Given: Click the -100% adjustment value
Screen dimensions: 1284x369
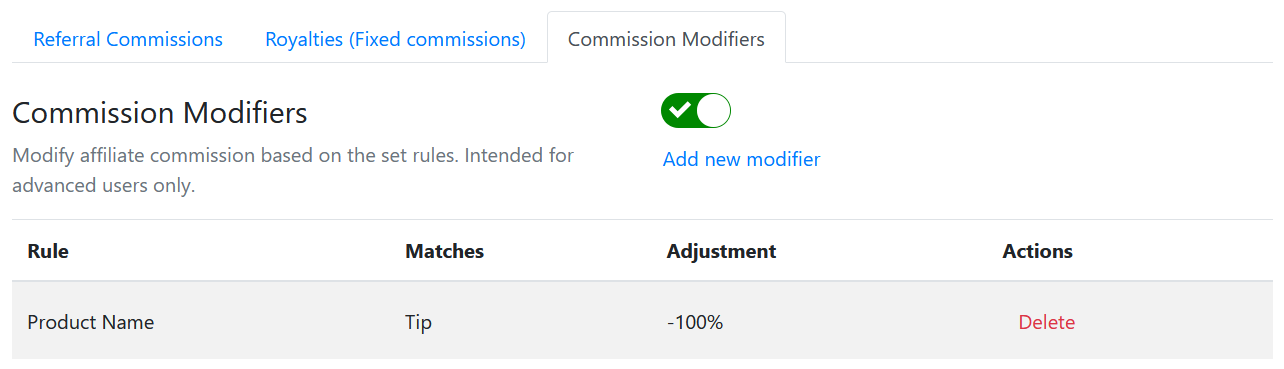Looking at the screenshot, I should (695, 322).
